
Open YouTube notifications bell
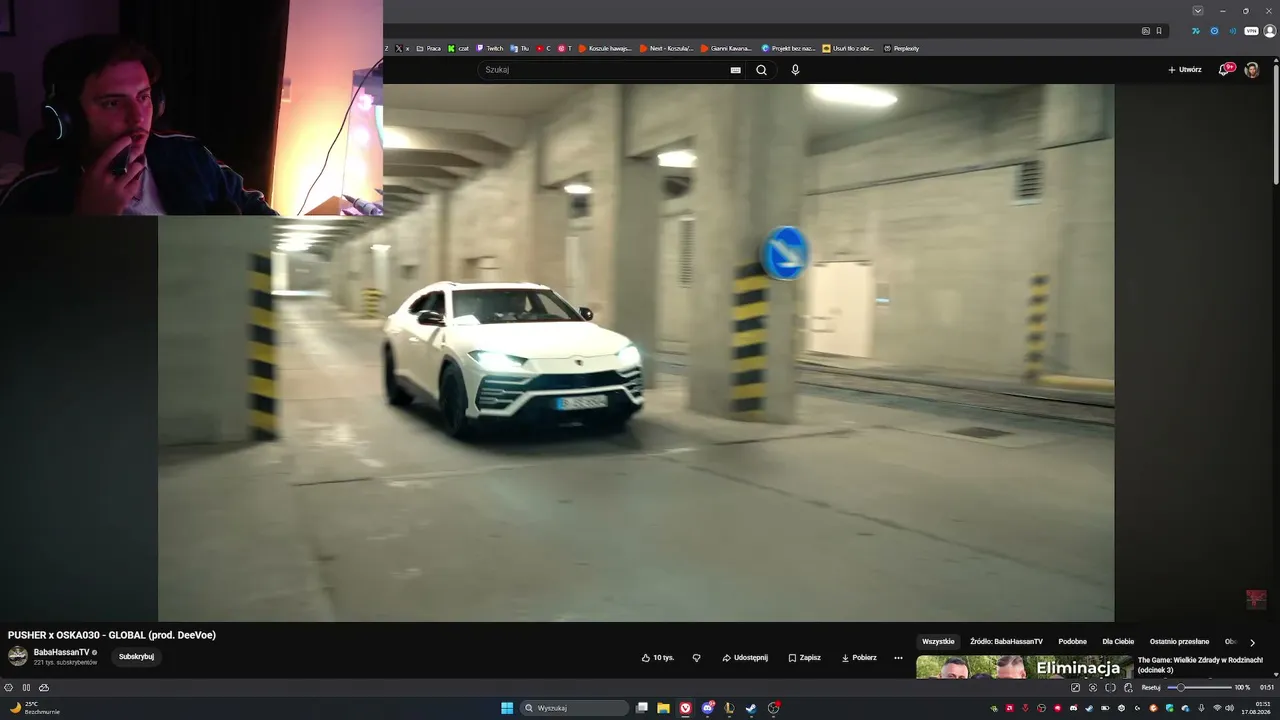(x=1224, y=70)
